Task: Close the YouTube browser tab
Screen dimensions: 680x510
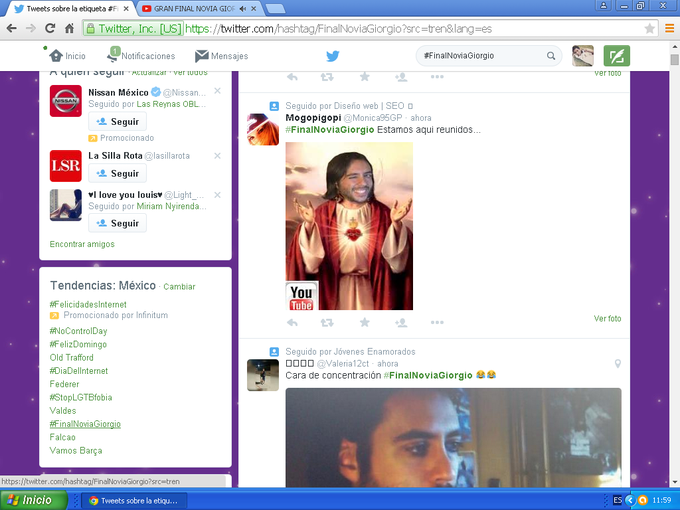Action: coord(254,9)
